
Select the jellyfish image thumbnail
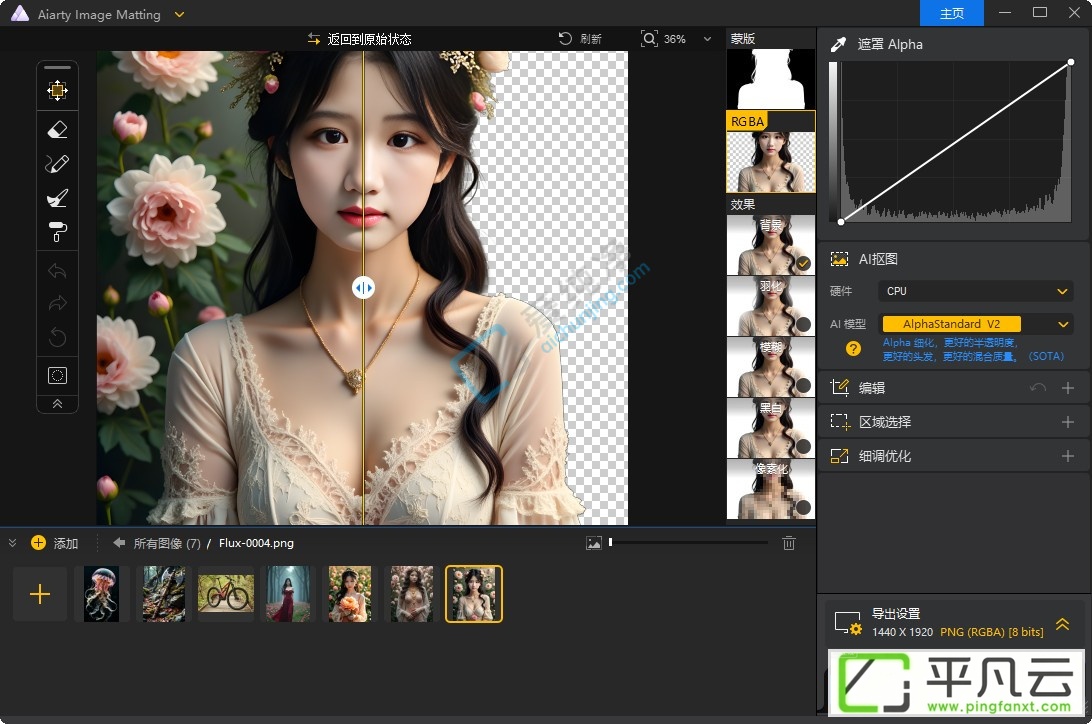tap(102, 594)
